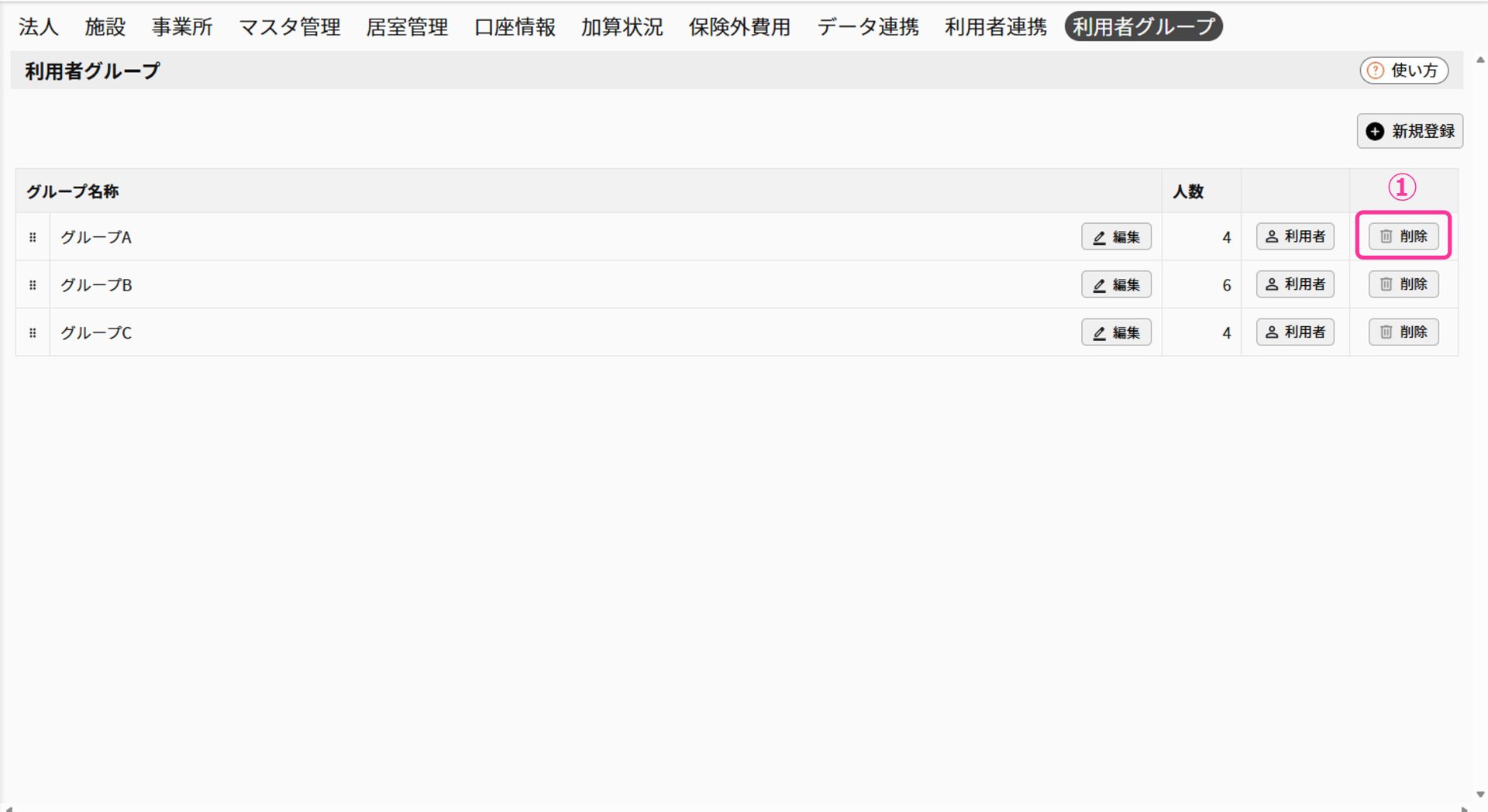Navigate to the 保険外費用 tab
Image resolution: width=1488 pixels, height=812 pixels.
[x=739, y=27]
